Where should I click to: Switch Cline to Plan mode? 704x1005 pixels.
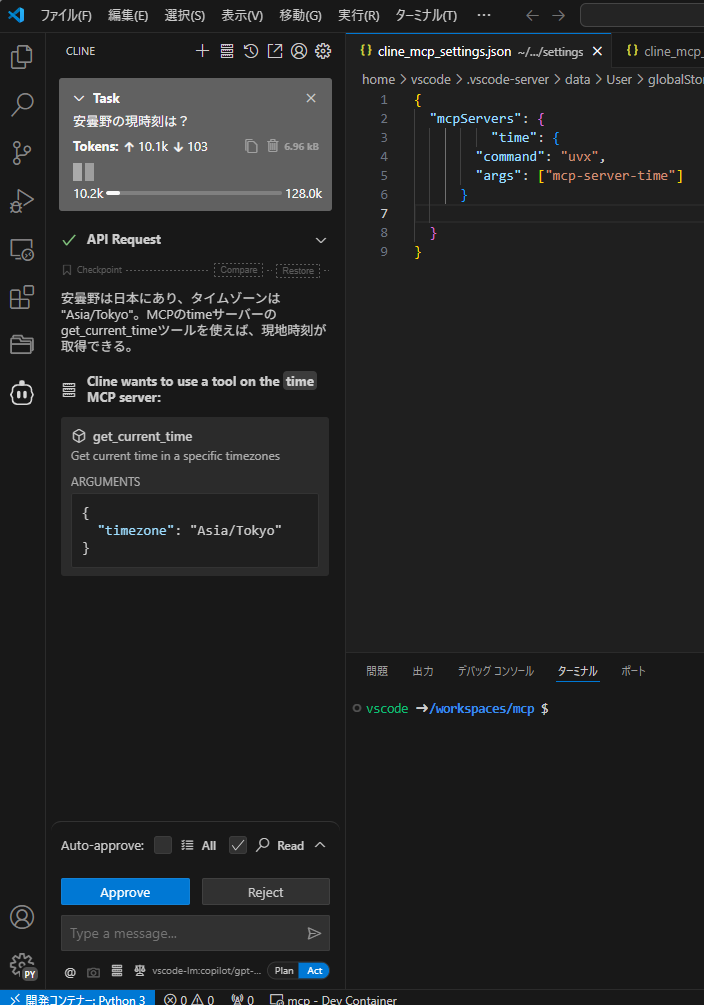pyautogui.click(x=284, y=970)
